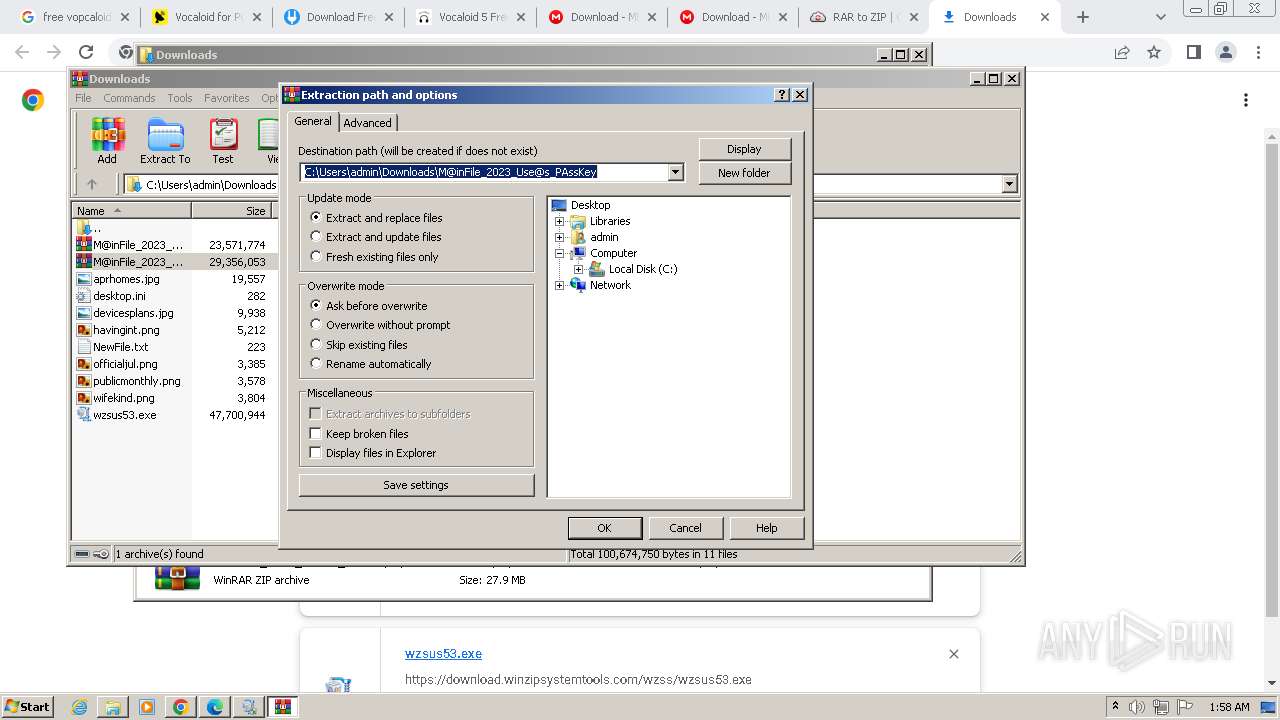Select the wzsus53.exe file icon
Viewport: 1280px width, 720px height.
tap(84, 415)
